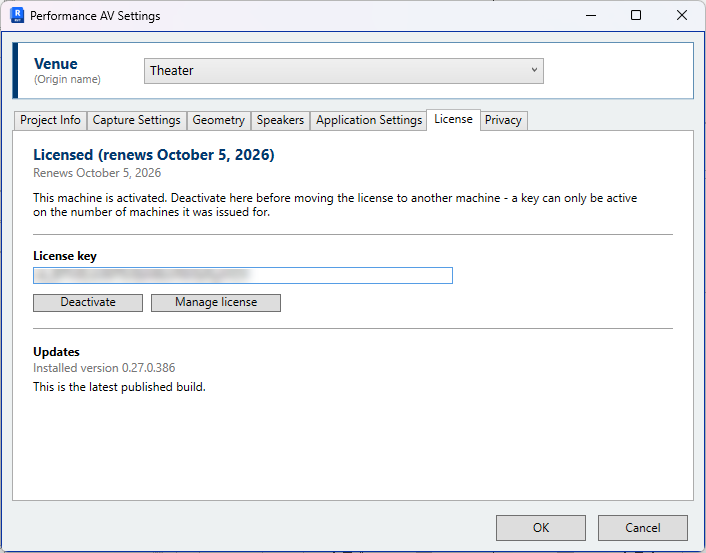Image resolution: width=706 pixels, height=553 pixels.
Task: Open the Privacy tab
Action: (x=503, y=120)
